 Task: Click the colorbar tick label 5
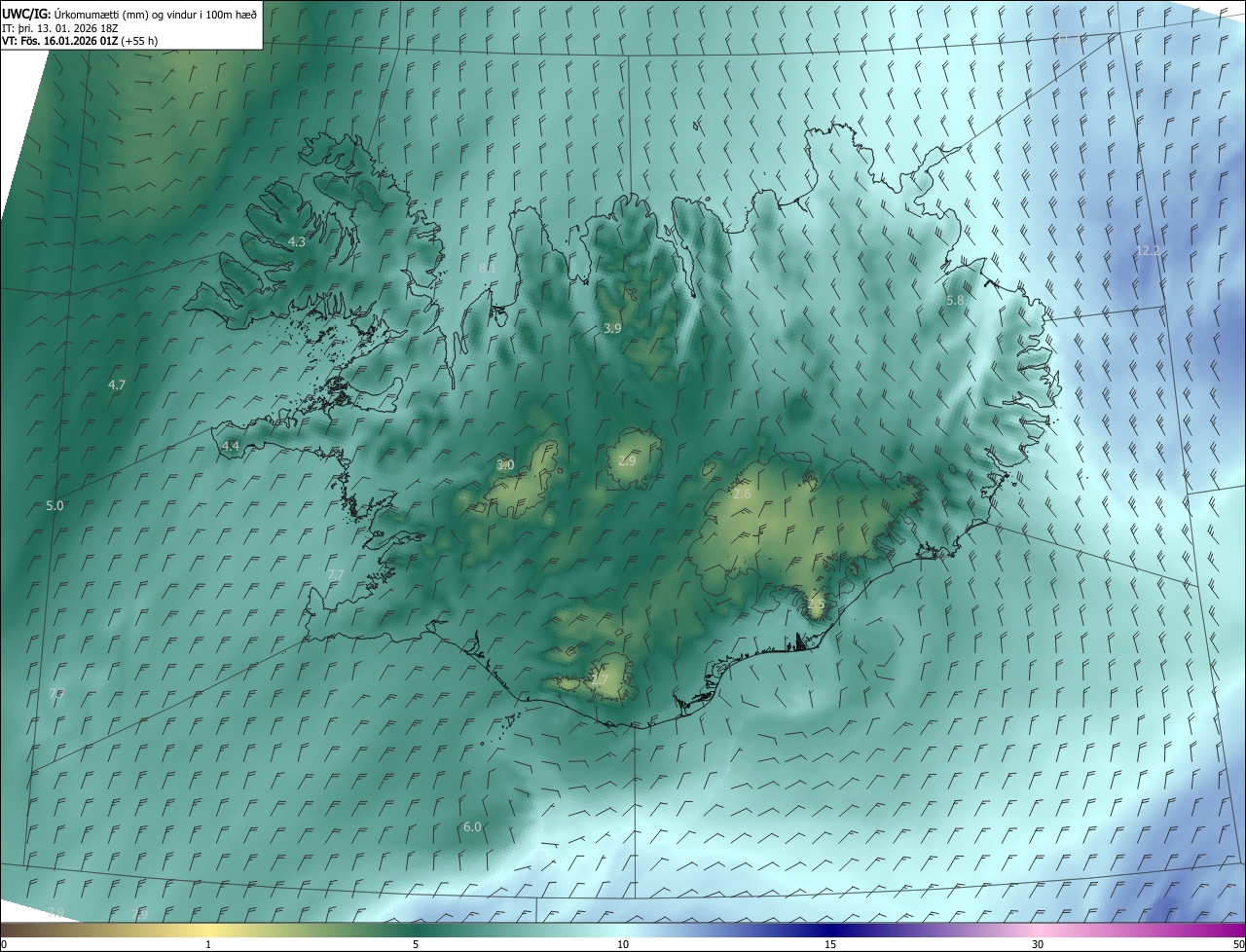(x=416, y=944)
